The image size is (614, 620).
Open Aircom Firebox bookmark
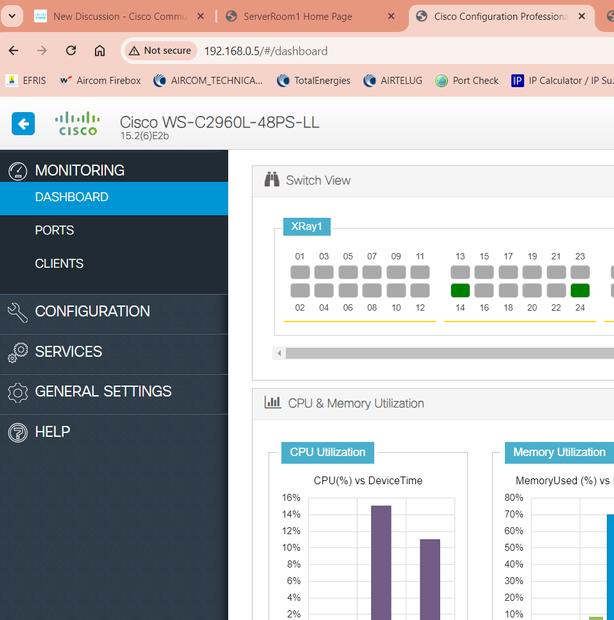click(100, 81)
